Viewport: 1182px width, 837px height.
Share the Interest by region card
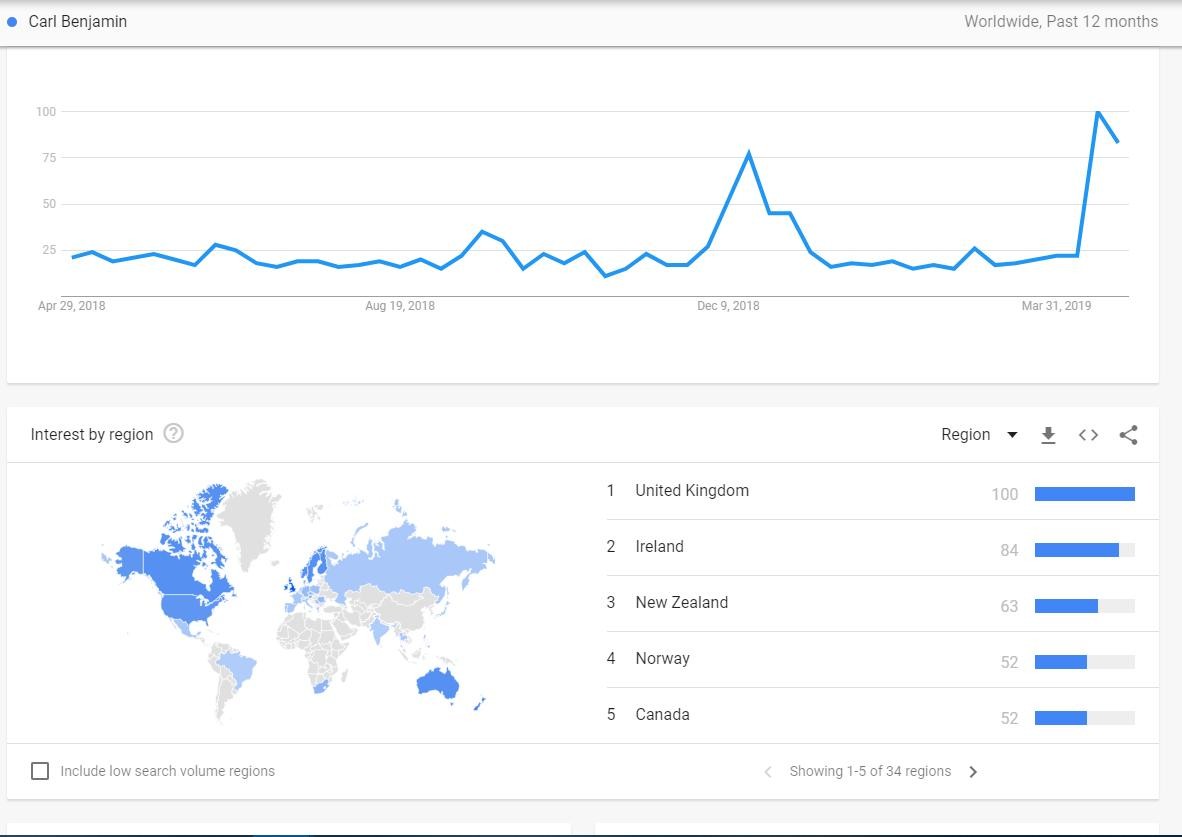pos(1128,435)
